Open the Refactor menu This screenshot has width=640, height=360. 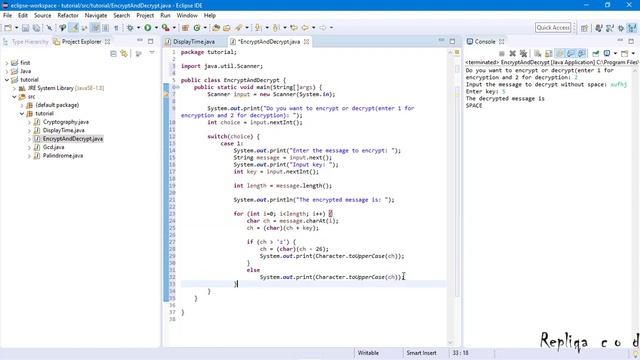[68, 16]
